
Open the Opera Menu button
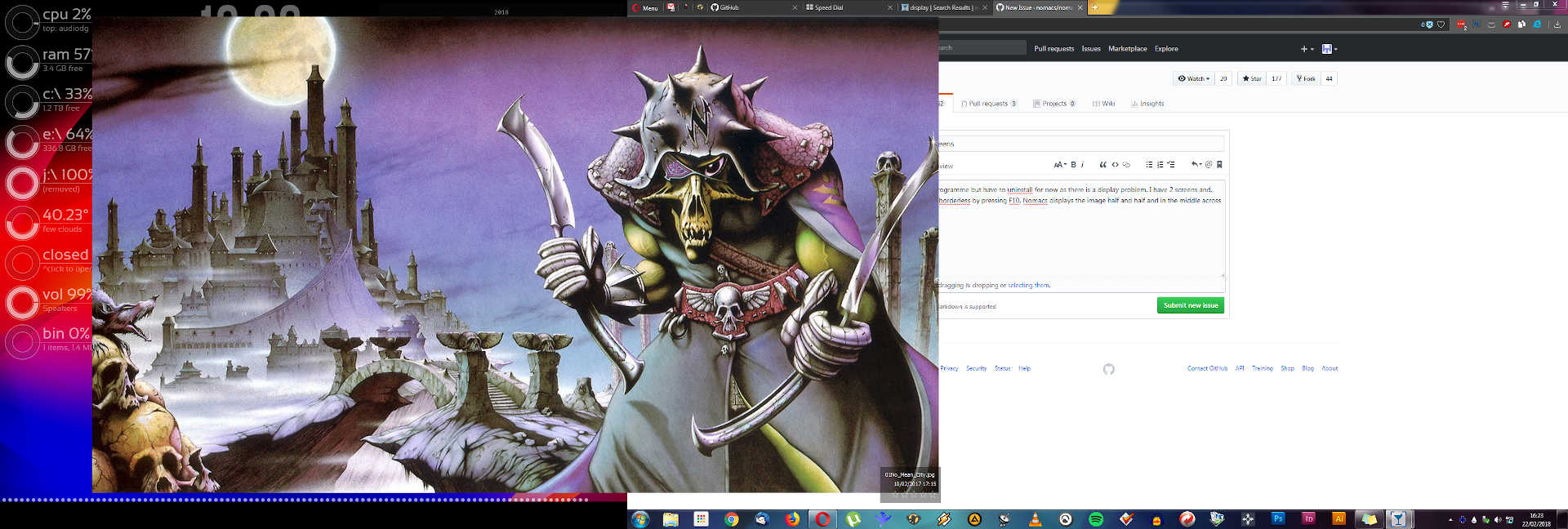pos(644,7)
